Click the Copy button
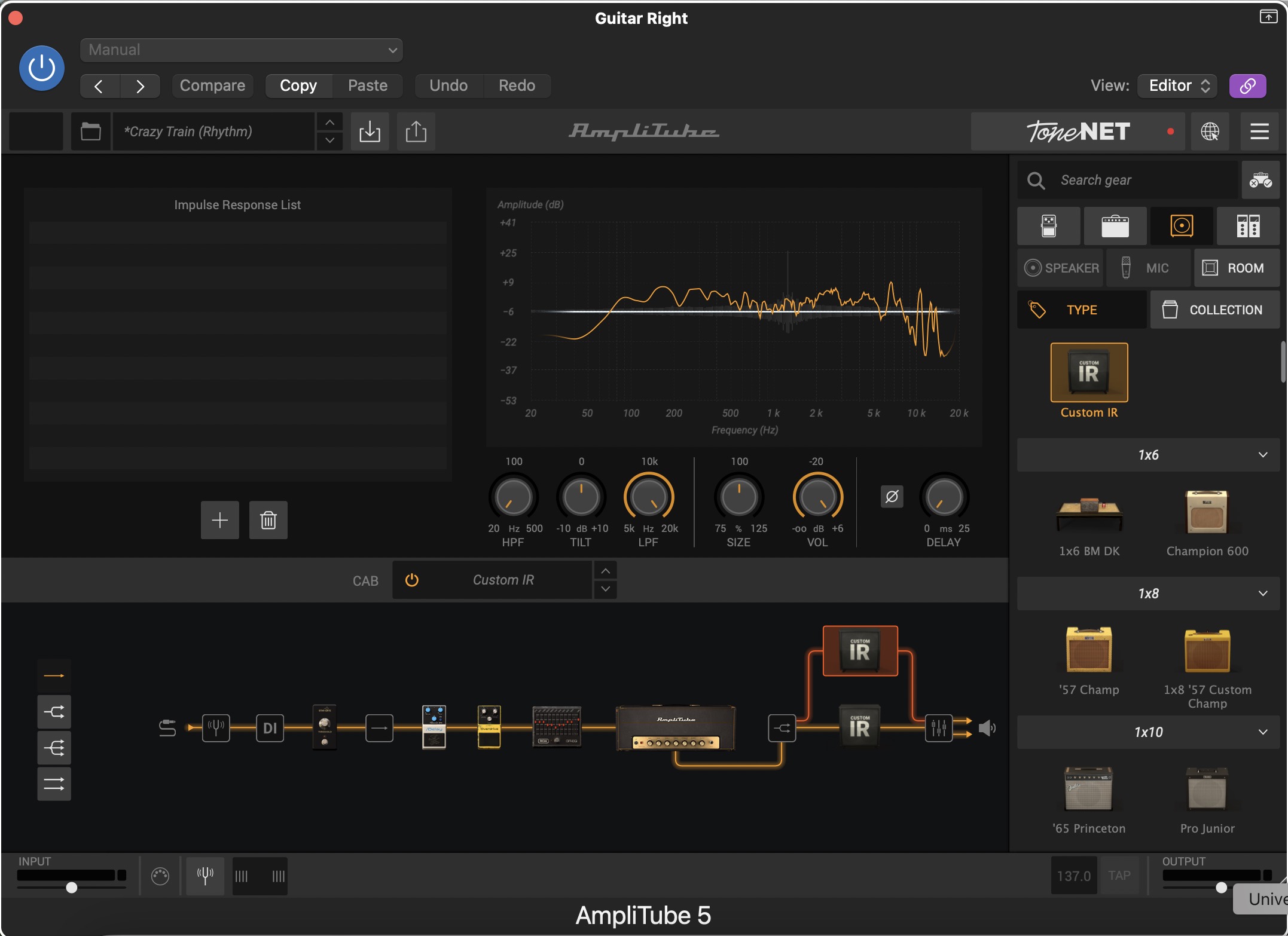This screenshot has width=1288, height=936. [x=298, y=85]
